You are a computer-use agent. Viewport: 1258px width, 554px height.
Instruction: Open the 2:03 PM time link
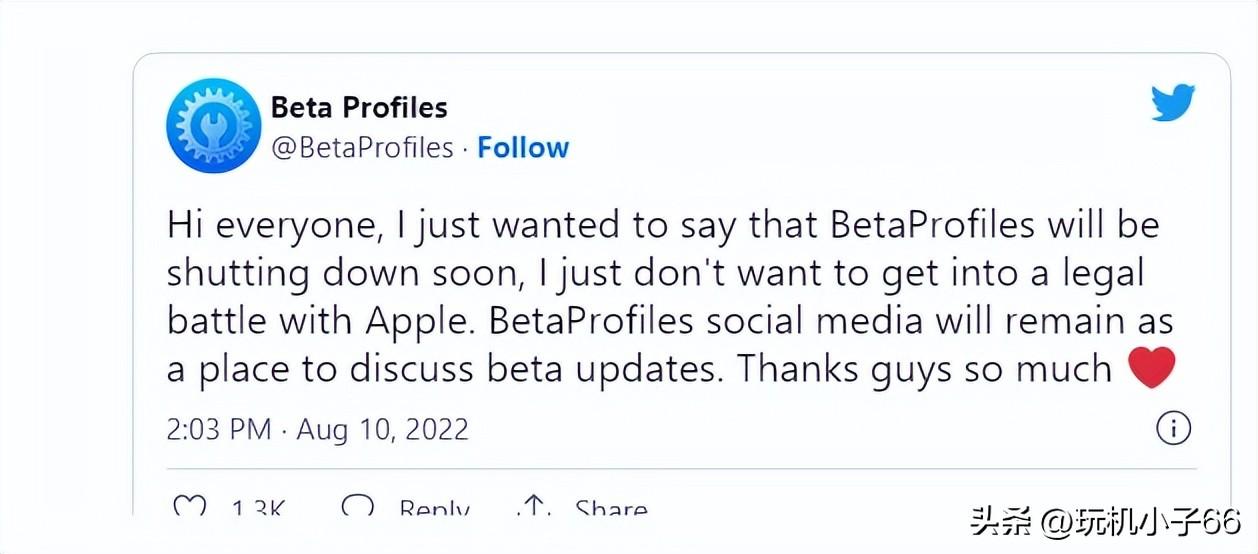coord(219,429)
